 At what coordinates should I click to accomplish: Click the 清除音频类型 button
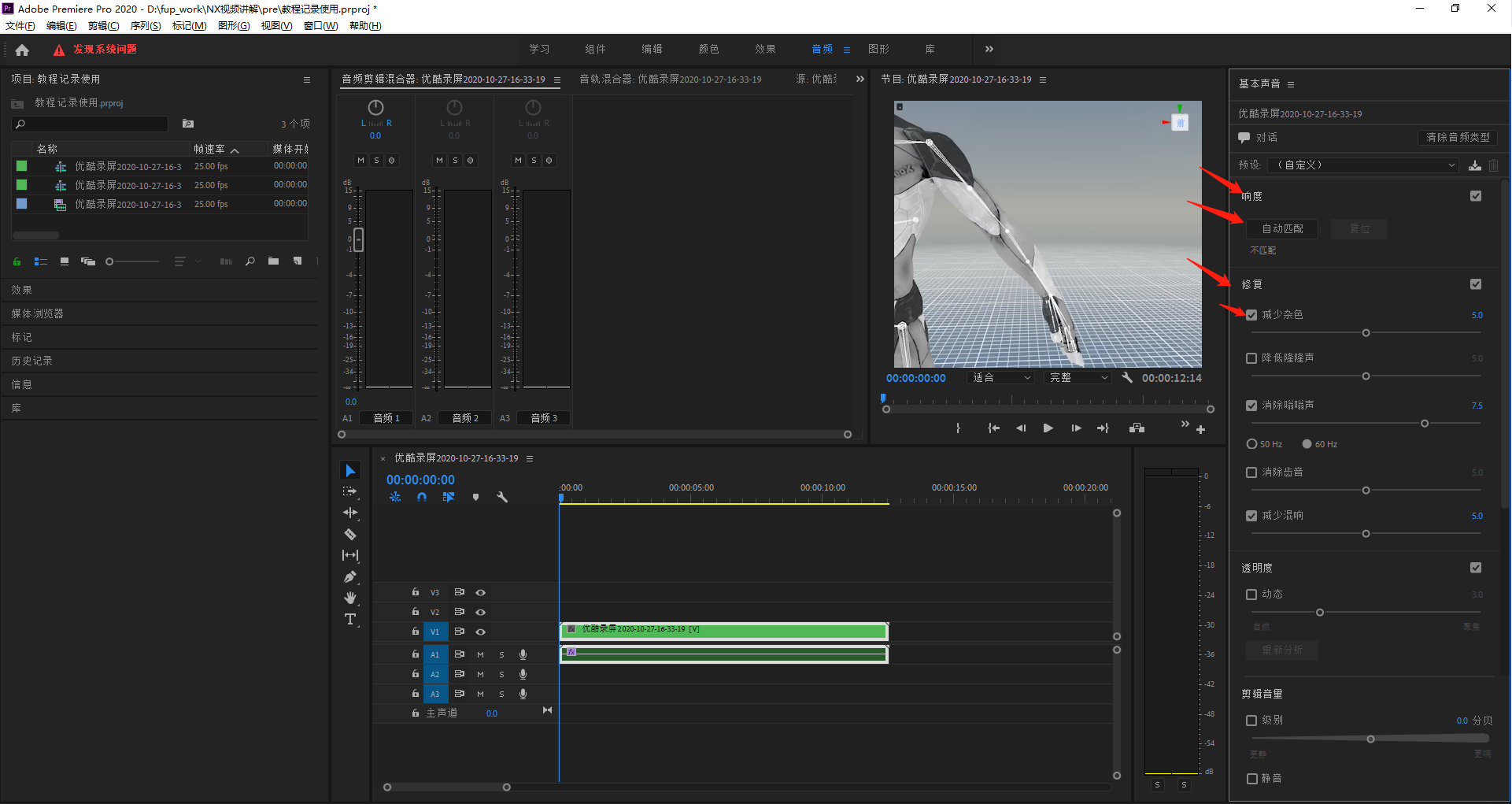click(1458, 137)
